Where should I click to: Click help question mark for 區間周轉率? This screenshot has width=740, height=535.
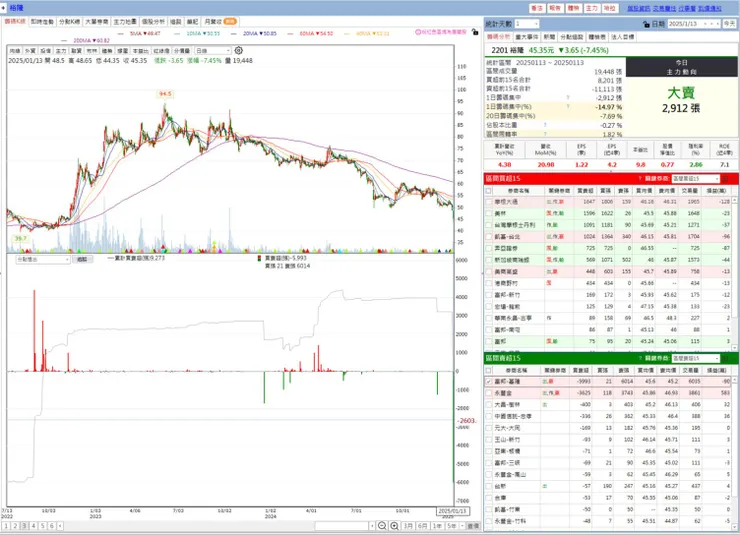tap(545, 134)
